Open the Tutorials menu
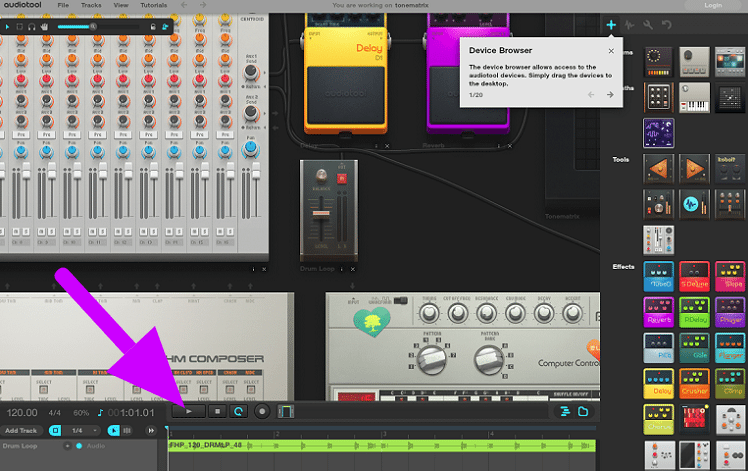Screen dimensions: 748x471 pos(154,5)
